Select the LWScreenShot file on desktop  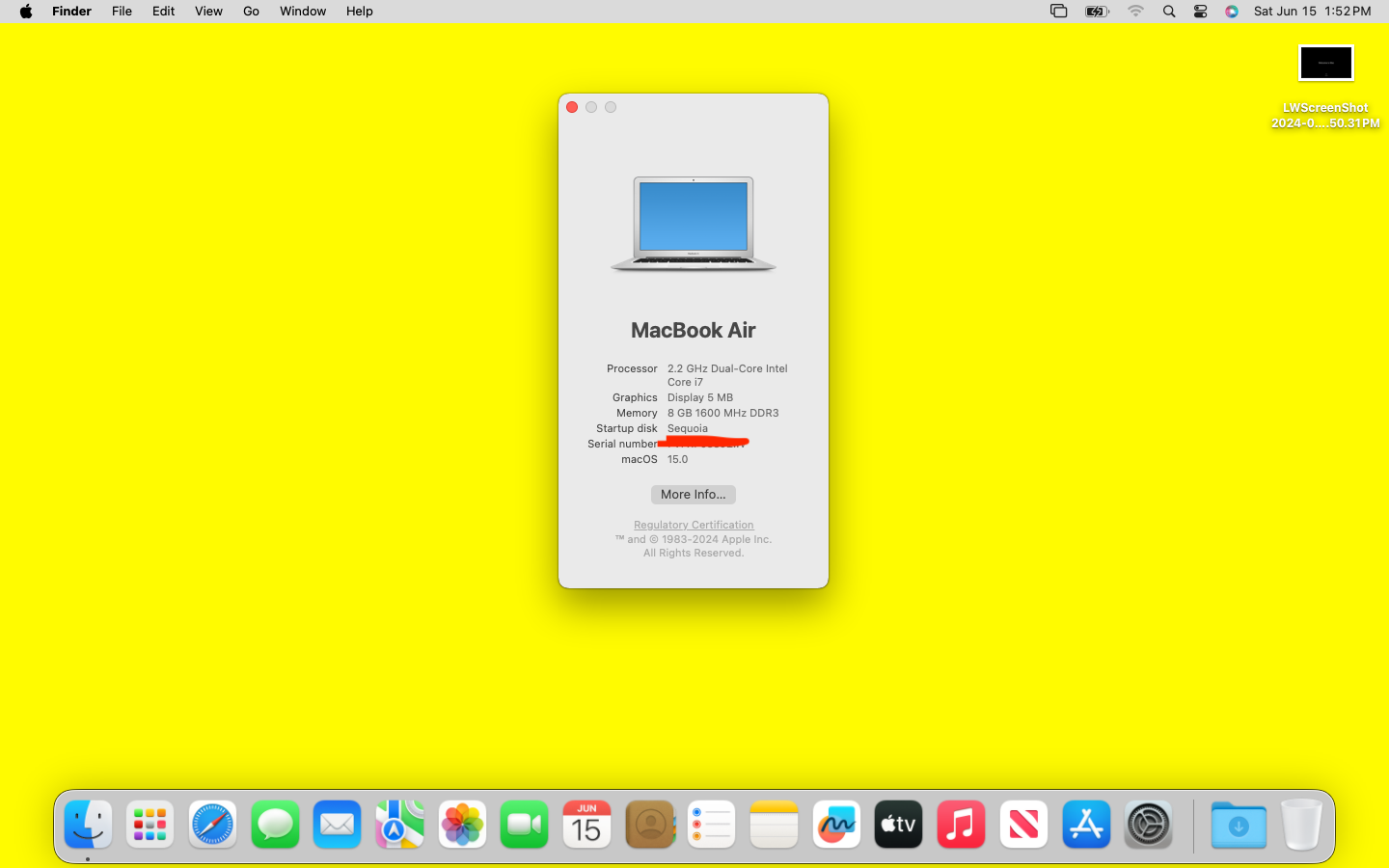1325,87
